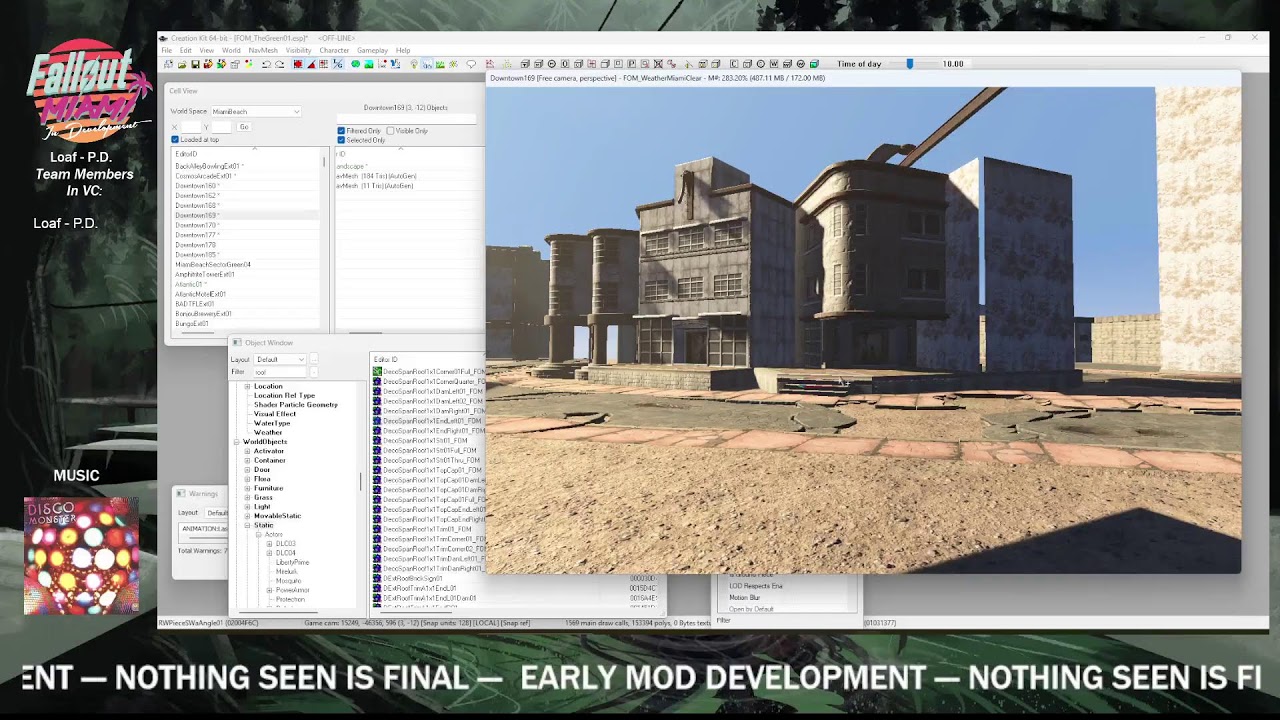Expand the Furniture tree node

247,488
